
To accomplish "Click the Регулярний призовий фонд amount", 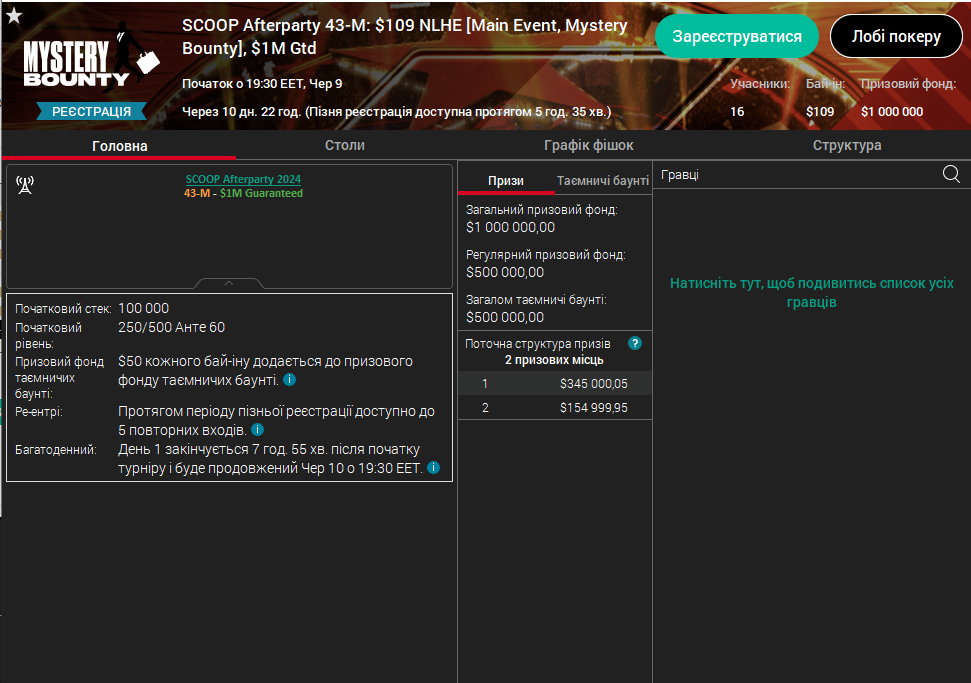I will pos(505,272).
